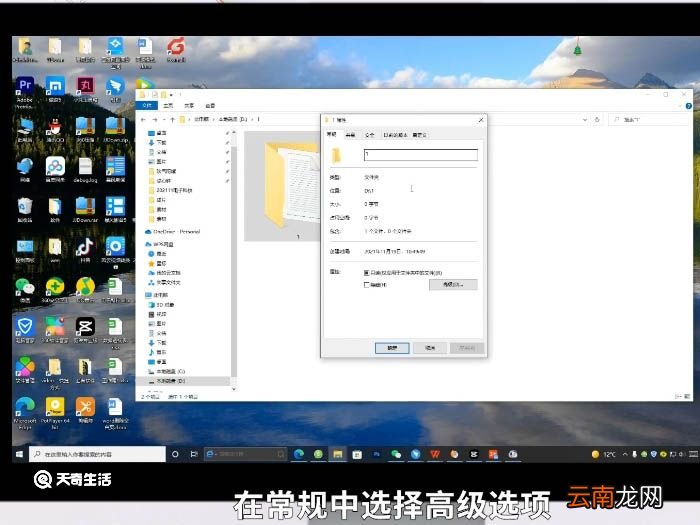Screen dimensions: 700x525
Task: Open the Home tab in Explorer ribbon
Action: click(x=168, y=105)
